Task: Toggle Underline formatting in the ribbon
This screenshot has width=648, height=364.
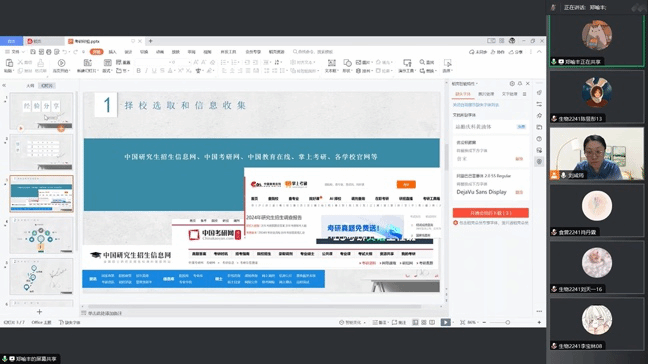Action: (x=154, y=71)
